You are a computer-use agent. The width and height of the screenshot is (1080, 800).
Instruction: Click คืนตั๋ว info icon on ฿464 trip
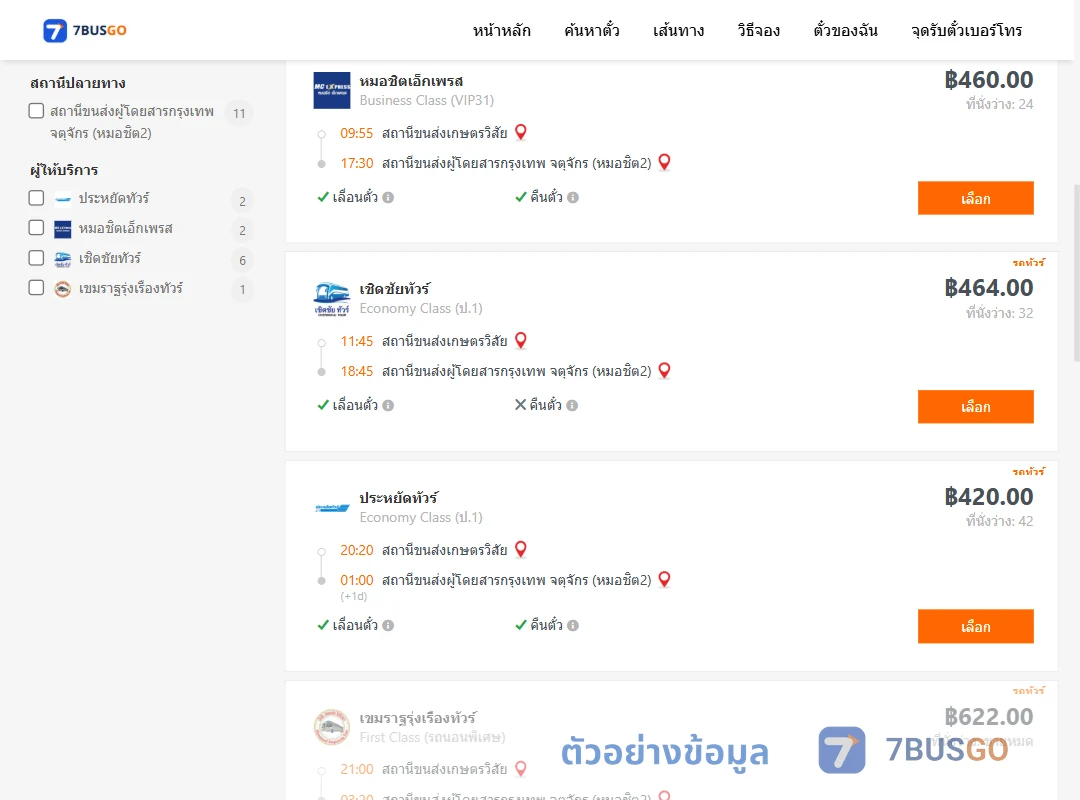tap(572, 406)
